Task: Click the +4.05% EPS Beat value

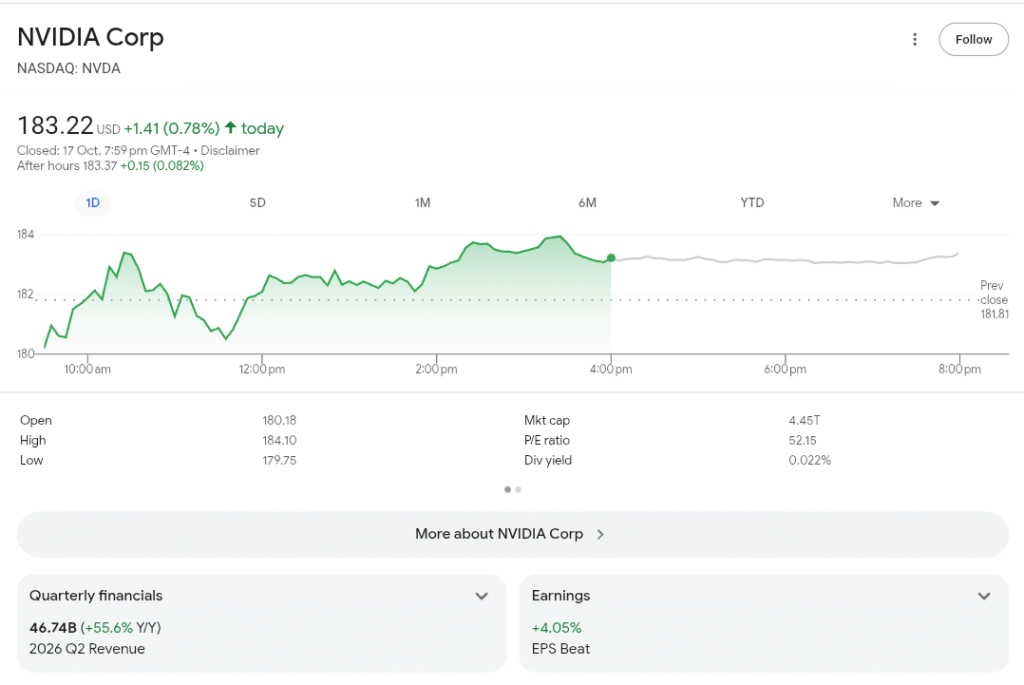Action: (556, 628)
